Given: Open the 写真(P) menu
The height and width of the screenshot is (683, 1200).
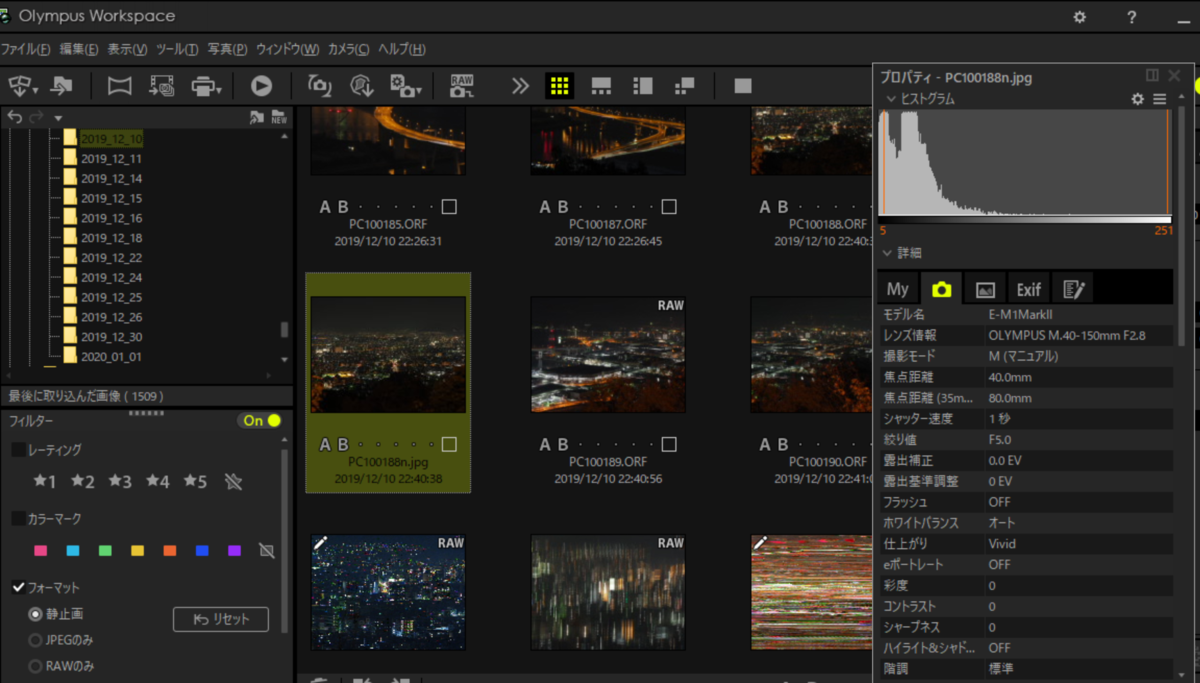Looking at the screenshot, I should point(227,49).
